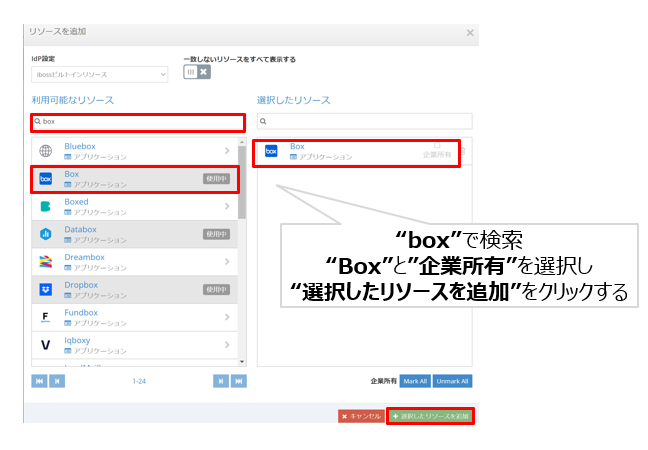Expand the Fundbox row chevron
Screen dimensions: 648x450
(x=227, y=317)
